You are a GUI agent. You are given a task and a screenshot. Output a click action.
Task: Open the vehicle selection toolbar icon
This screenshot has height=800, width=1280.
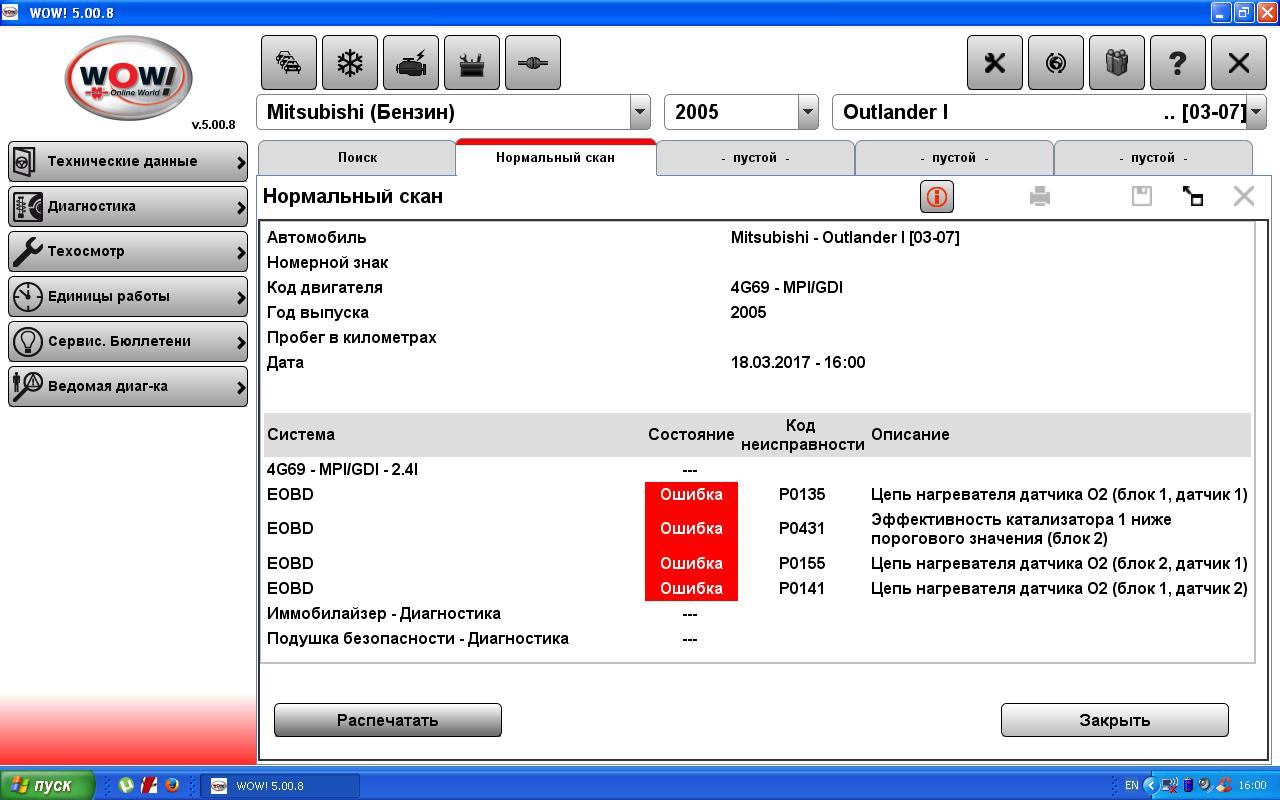click(289, 63)
